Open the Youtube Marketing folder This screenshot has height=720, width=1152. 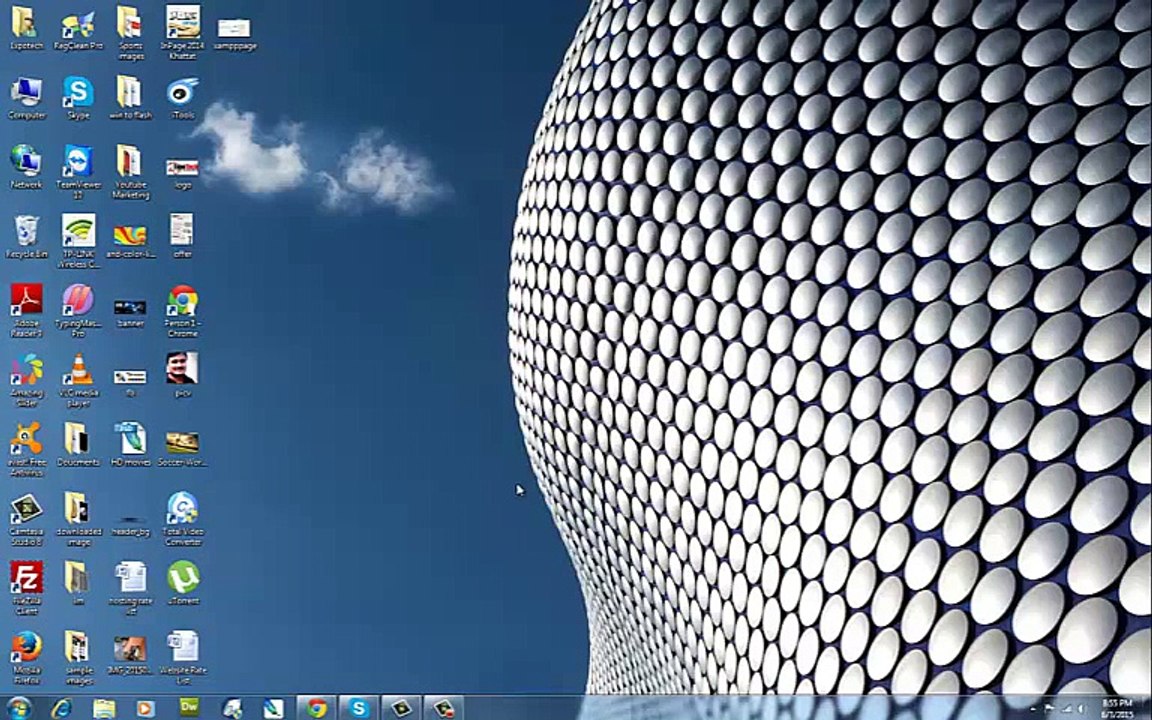130,173
